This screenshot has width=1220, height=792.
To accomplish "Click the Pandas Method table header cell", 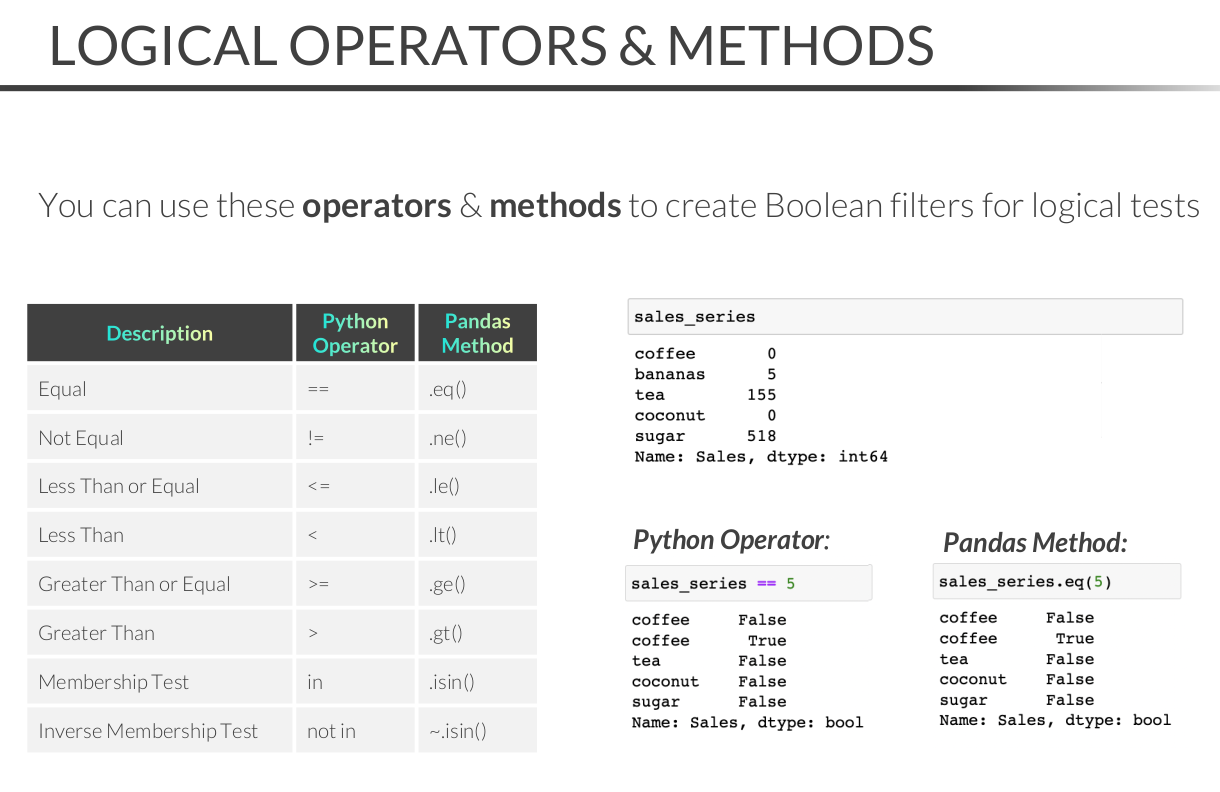I will (x=477, y=333).
